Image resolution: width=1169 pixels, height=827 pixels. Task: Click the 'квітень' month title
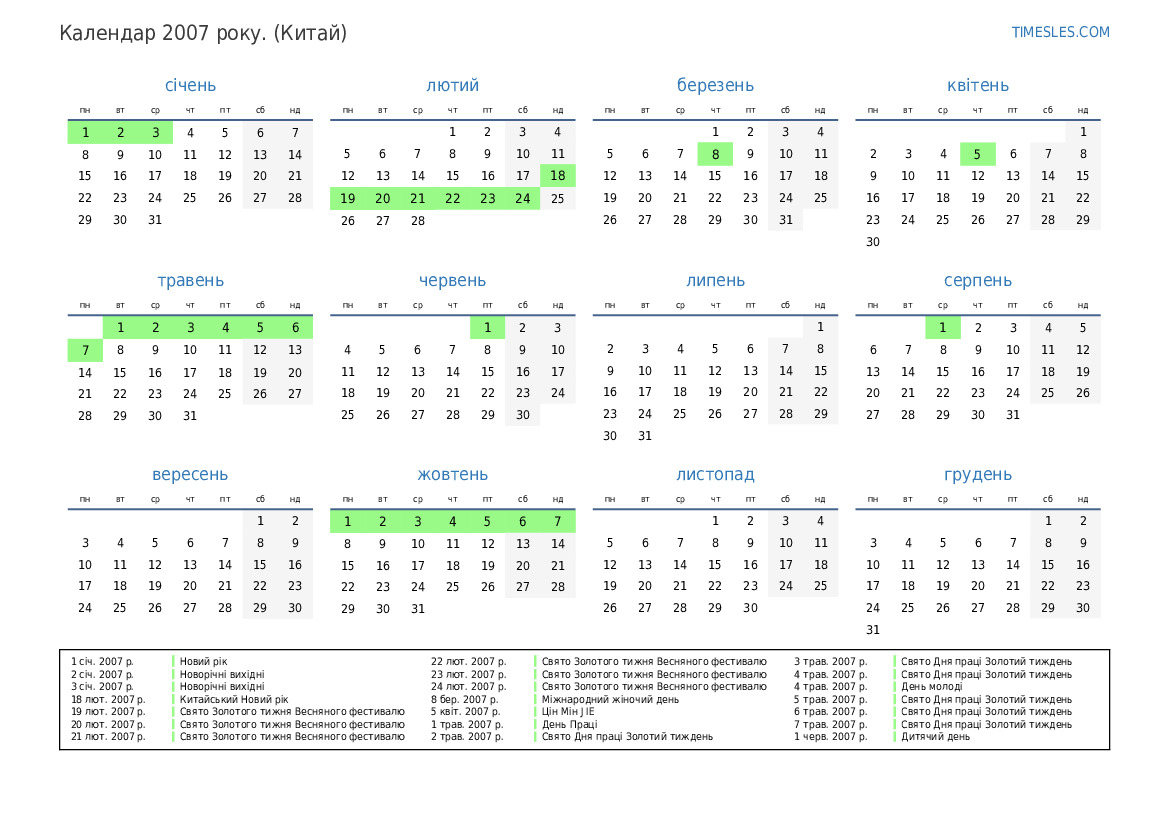(x=977, y=86)
